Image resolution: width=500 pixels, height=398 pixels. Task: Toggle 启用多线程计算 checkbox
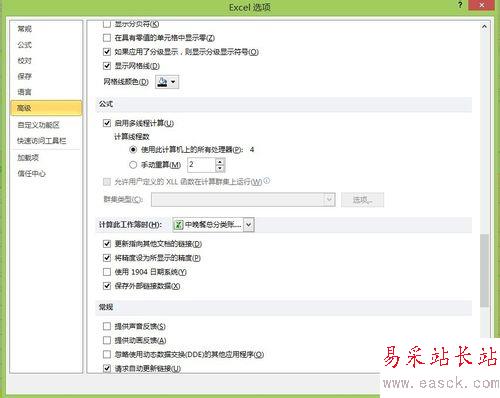point(107,123)
